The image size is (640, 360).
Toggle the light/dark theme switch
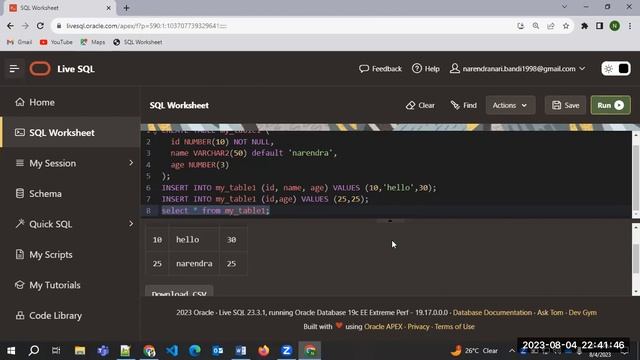616,69
